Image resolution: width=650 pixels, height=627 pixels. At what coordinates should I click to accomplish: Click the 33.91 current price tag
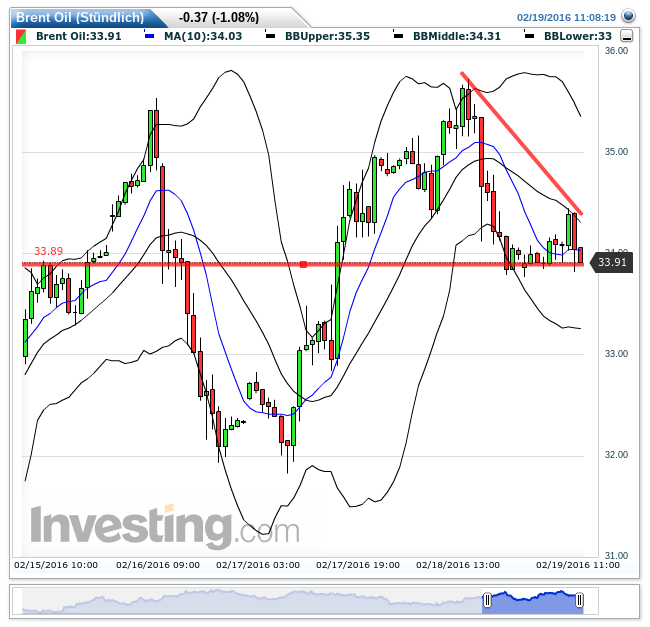point(610,263)
